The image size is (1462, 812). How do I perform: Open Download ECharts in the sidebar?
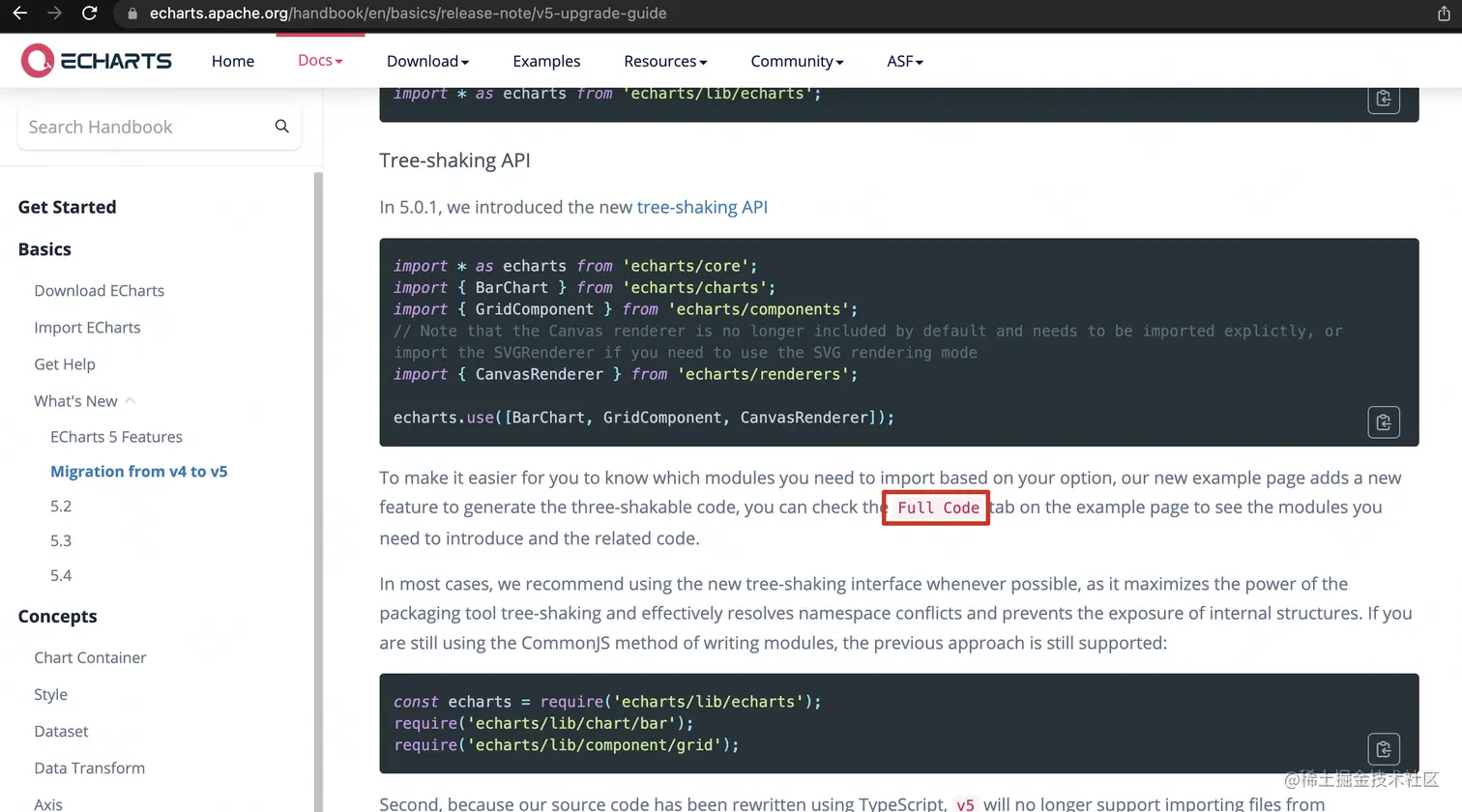click(x=99, y=291)
